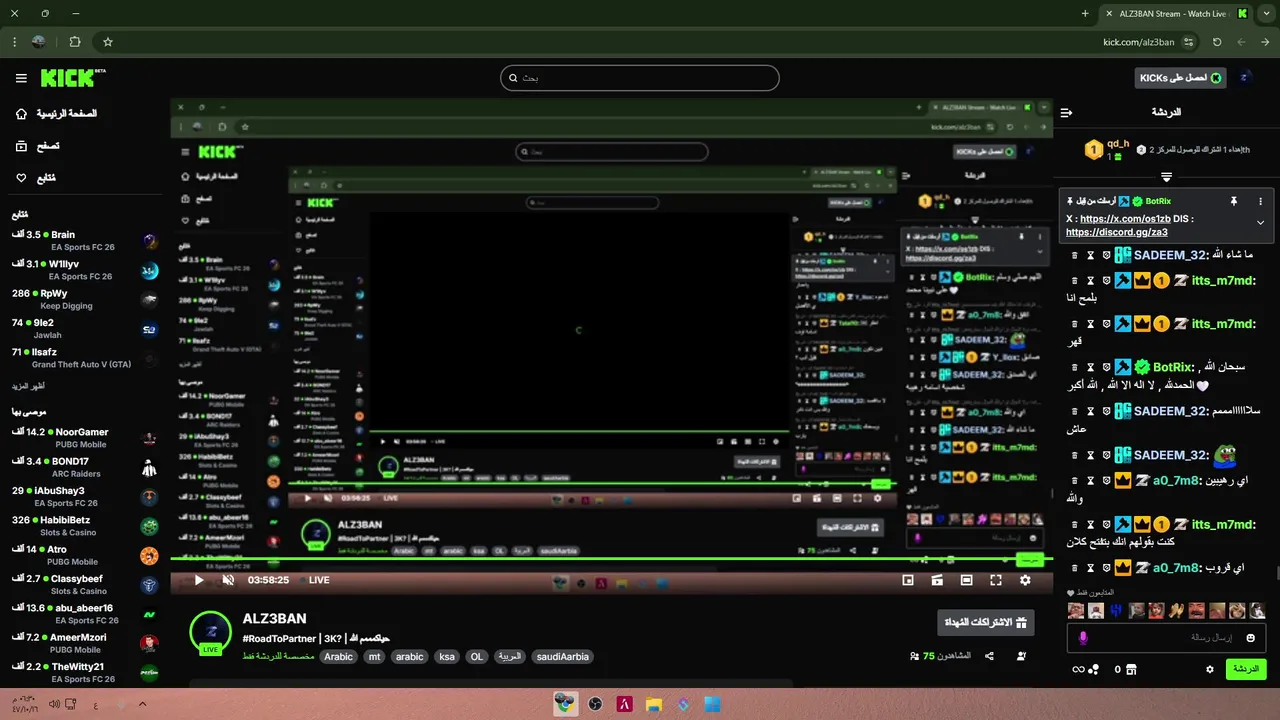This screenshot has height=720, width=1280.
Task: Select the 'Arabic' tag
Action: point(339,657)
